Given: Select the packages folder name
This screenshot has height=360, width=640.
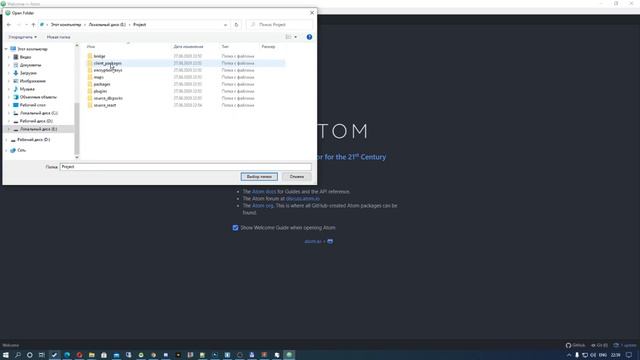Looking at the screenshot, I should pos(102,84).
